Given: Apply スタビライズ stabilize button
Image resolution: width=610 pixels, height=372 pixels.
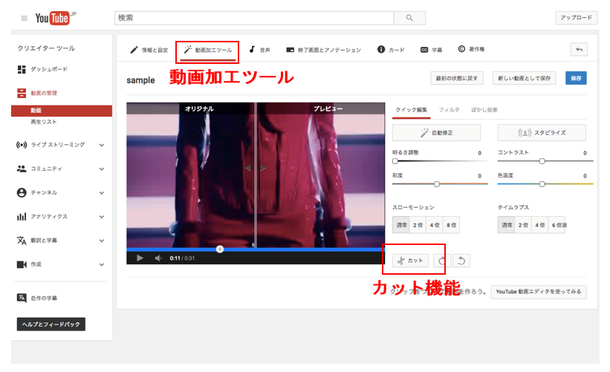Looking at the screenshot, I should [x=542, y=133].
